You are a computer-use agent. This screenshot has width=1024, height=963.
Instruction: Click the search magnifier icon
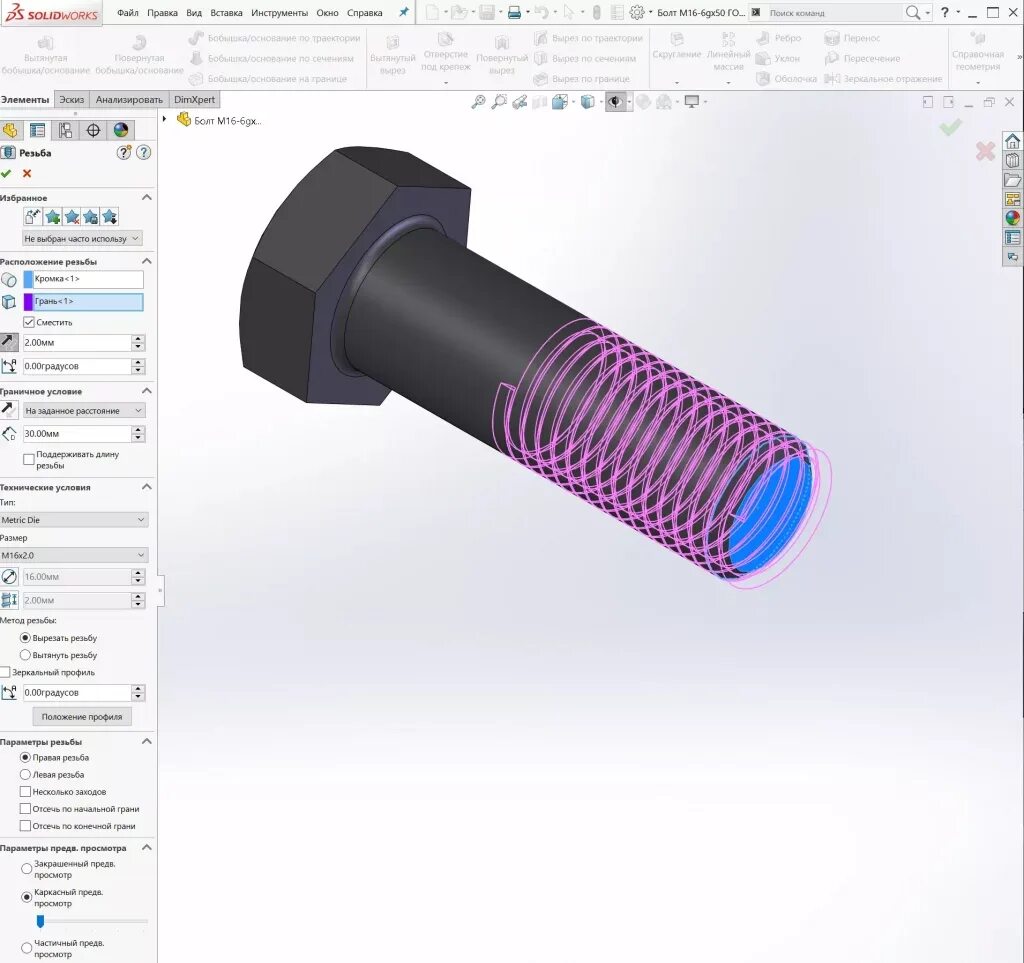tap(913, 12)
